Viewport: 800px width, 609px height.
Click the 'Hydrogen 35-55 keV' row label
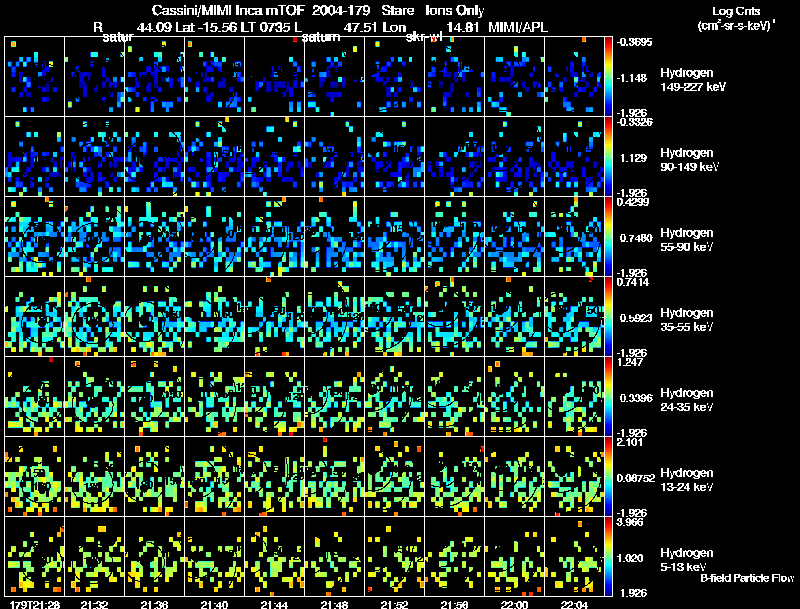687,320
